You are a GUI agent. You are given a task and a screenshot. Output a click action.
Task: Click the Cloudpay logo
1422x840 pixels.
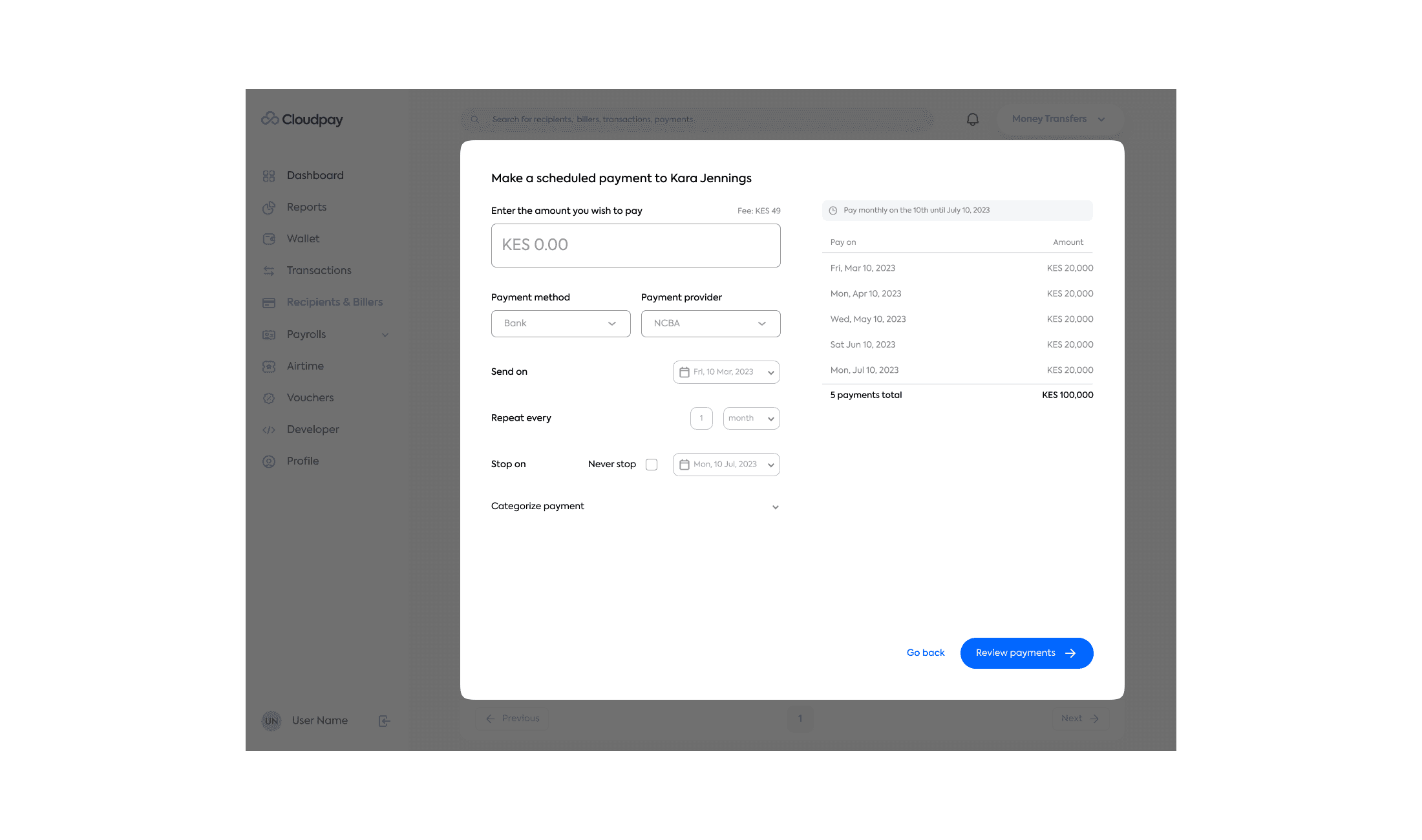click(x=302, y=119)
